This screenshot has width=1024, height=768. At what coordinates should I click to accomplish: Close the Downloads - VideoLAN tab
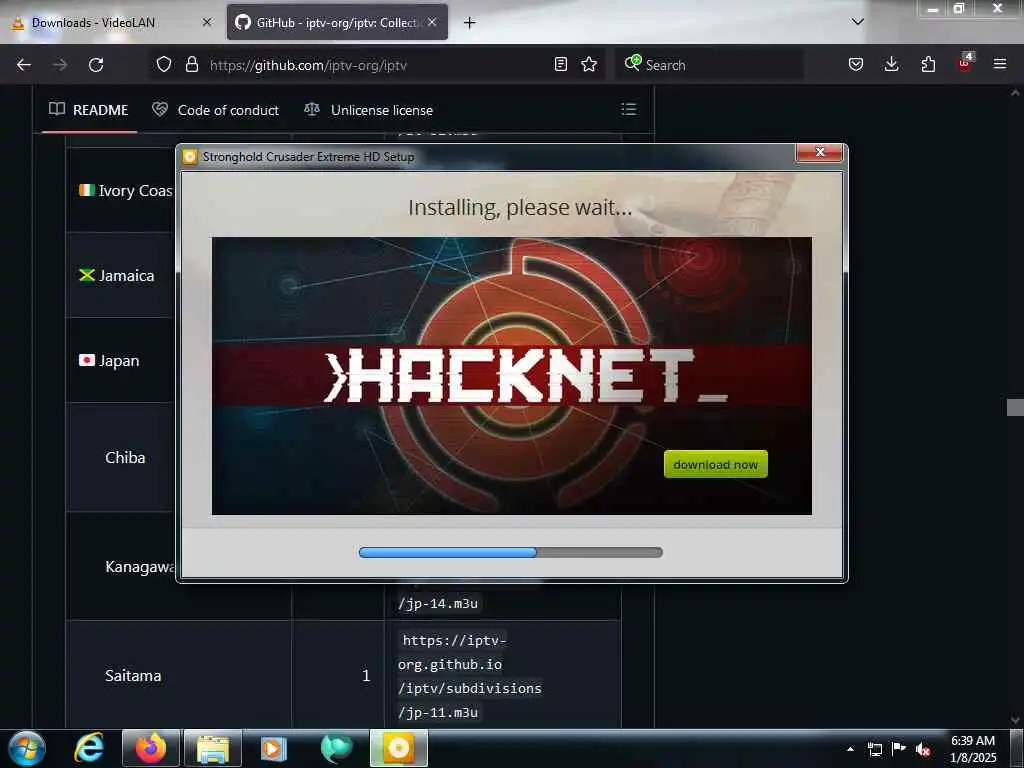point(207,22)
